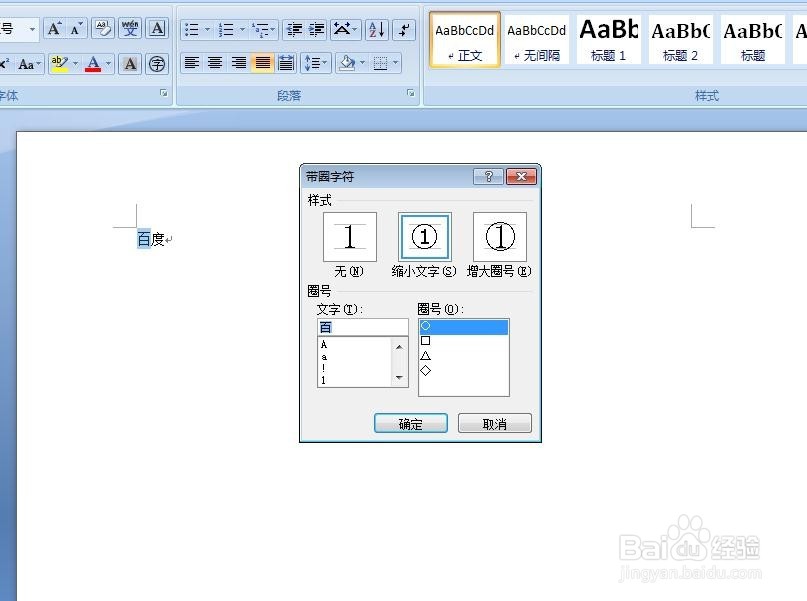This screenshot has height=601, width=807.
Task: Open highlight color dropdown arrow
Action: [76, 64]
